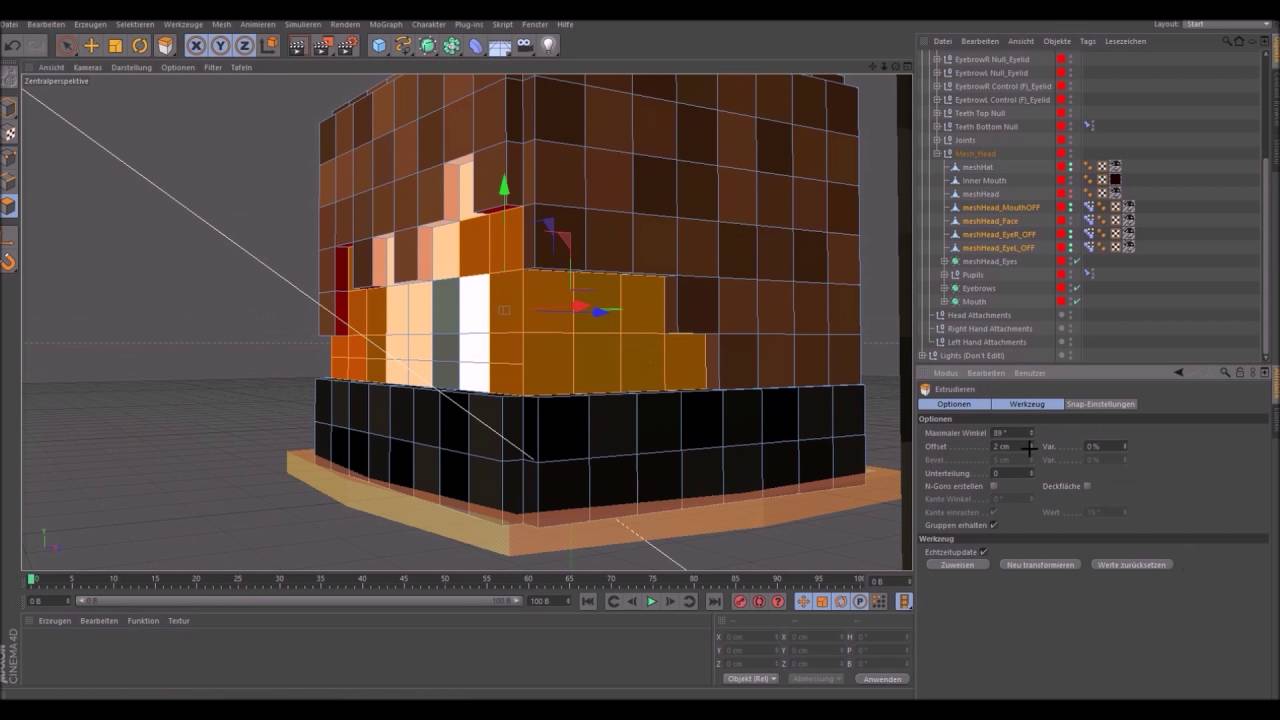Activate the Move tool cross icon
This screenshot has width=1280, height=720.
tap(91, 45)
